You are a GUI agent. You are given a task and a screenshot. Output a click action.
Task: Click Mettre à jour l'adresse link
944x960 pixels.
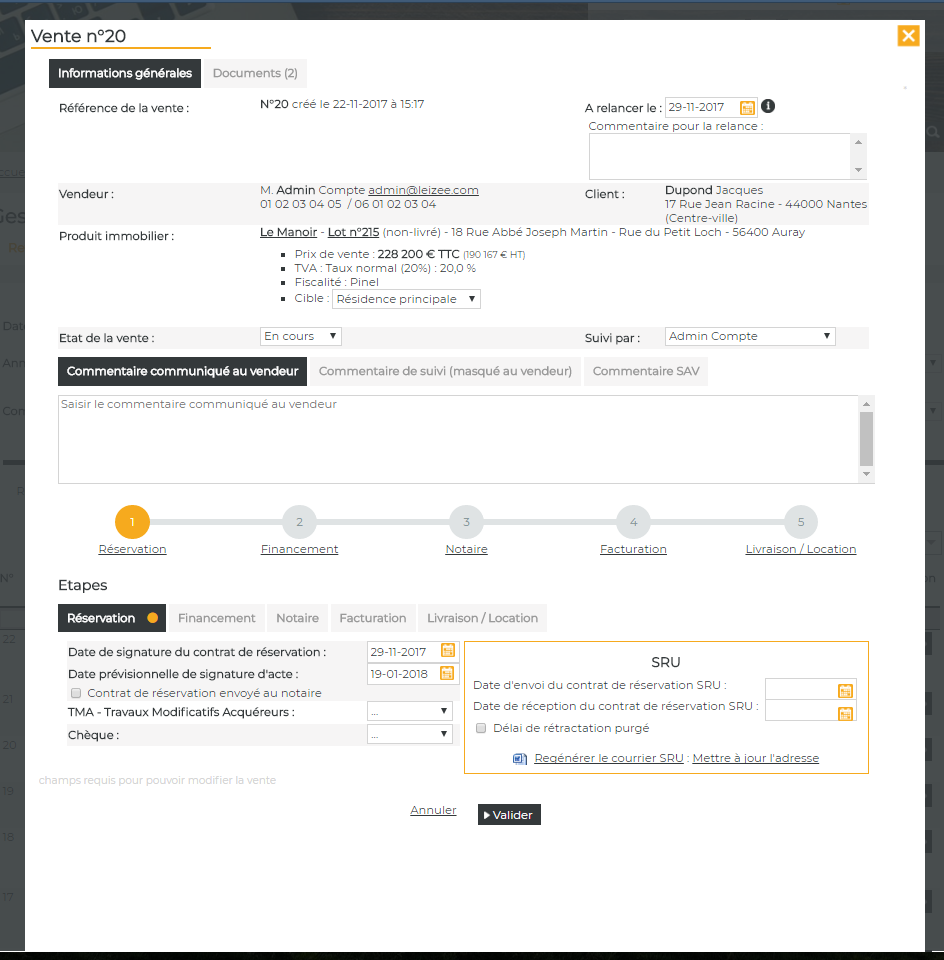click(x=755, y=758)
